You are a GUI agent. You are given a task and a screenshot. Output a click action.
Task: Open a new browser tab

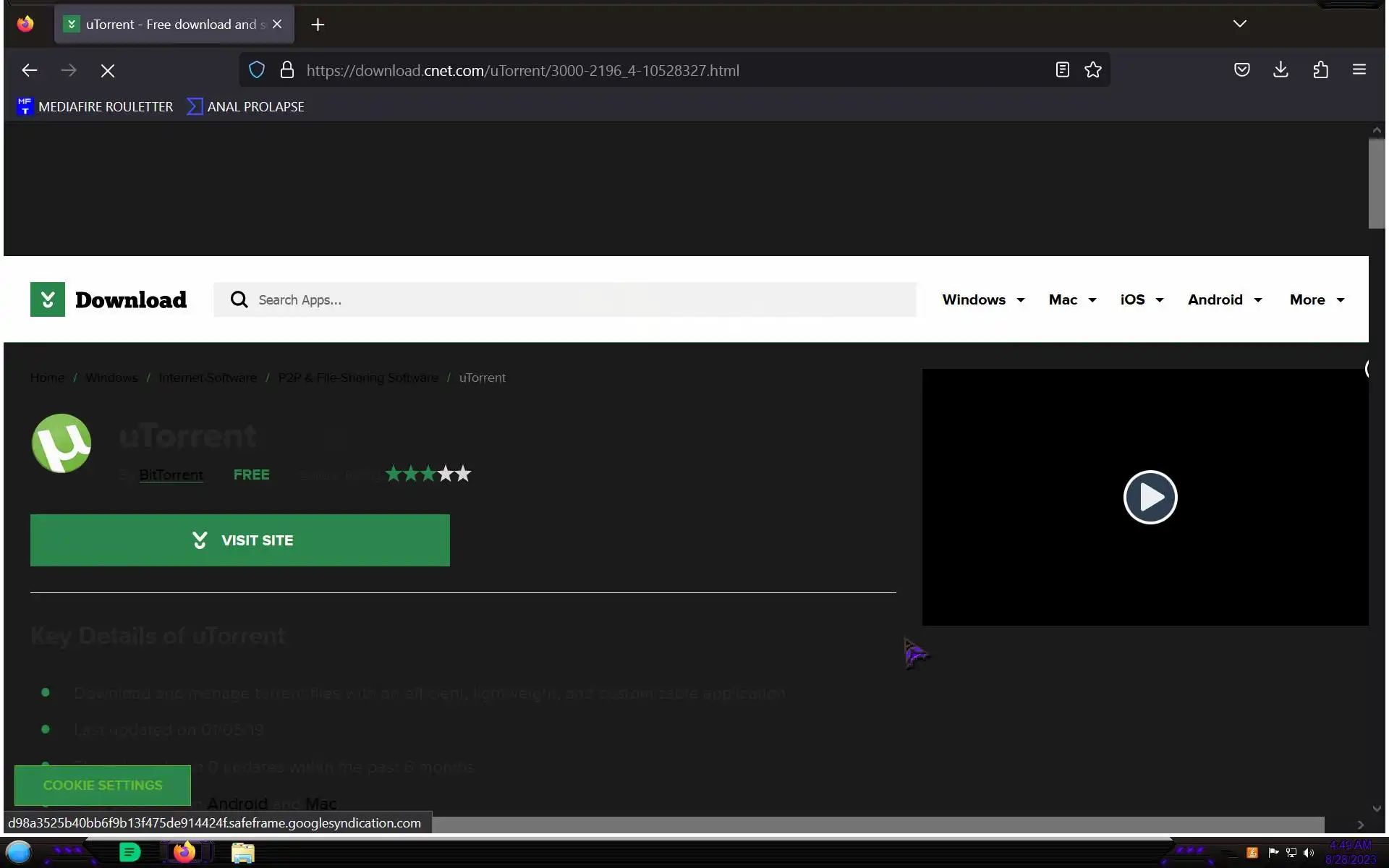point(318,25)
